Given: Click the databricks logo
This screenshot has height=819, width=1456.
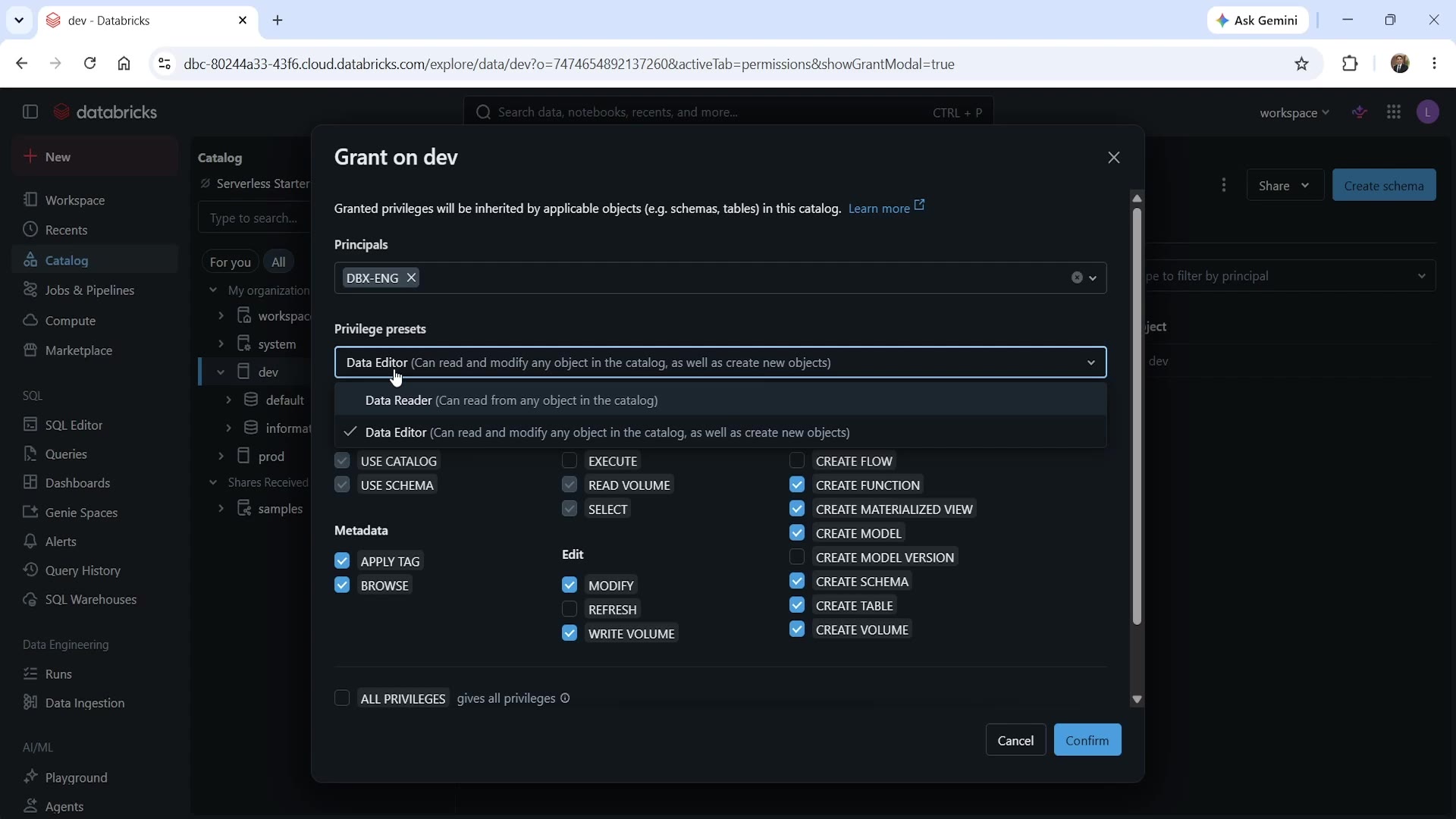Looking at the screenshot, I should point(105,112).
